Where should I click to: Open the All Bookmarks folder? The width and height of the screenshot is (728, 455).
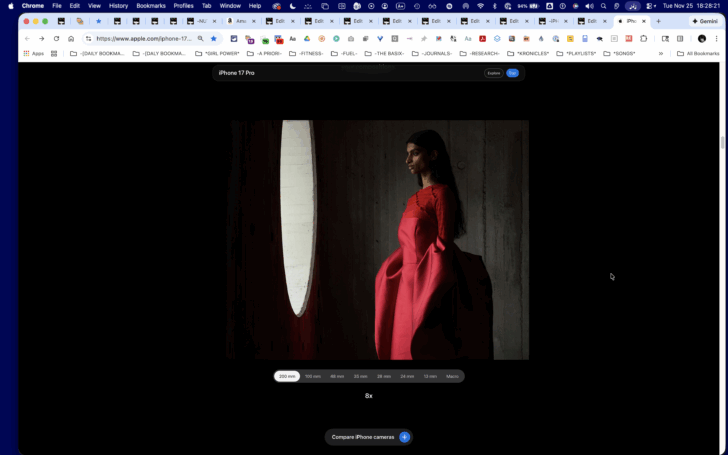tap(698, 54)
